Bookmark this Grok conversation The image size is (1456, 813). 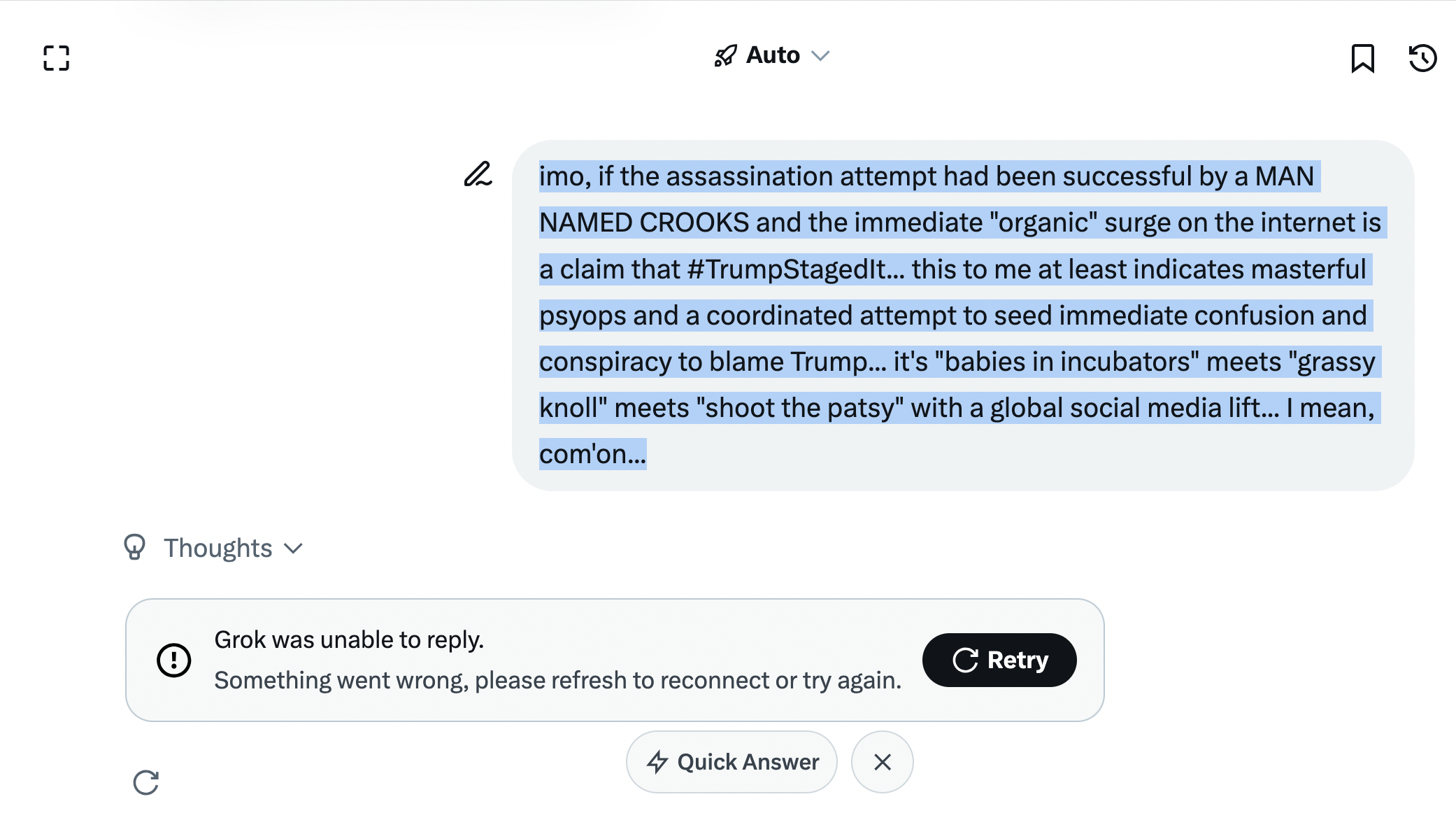(1362, 58)
